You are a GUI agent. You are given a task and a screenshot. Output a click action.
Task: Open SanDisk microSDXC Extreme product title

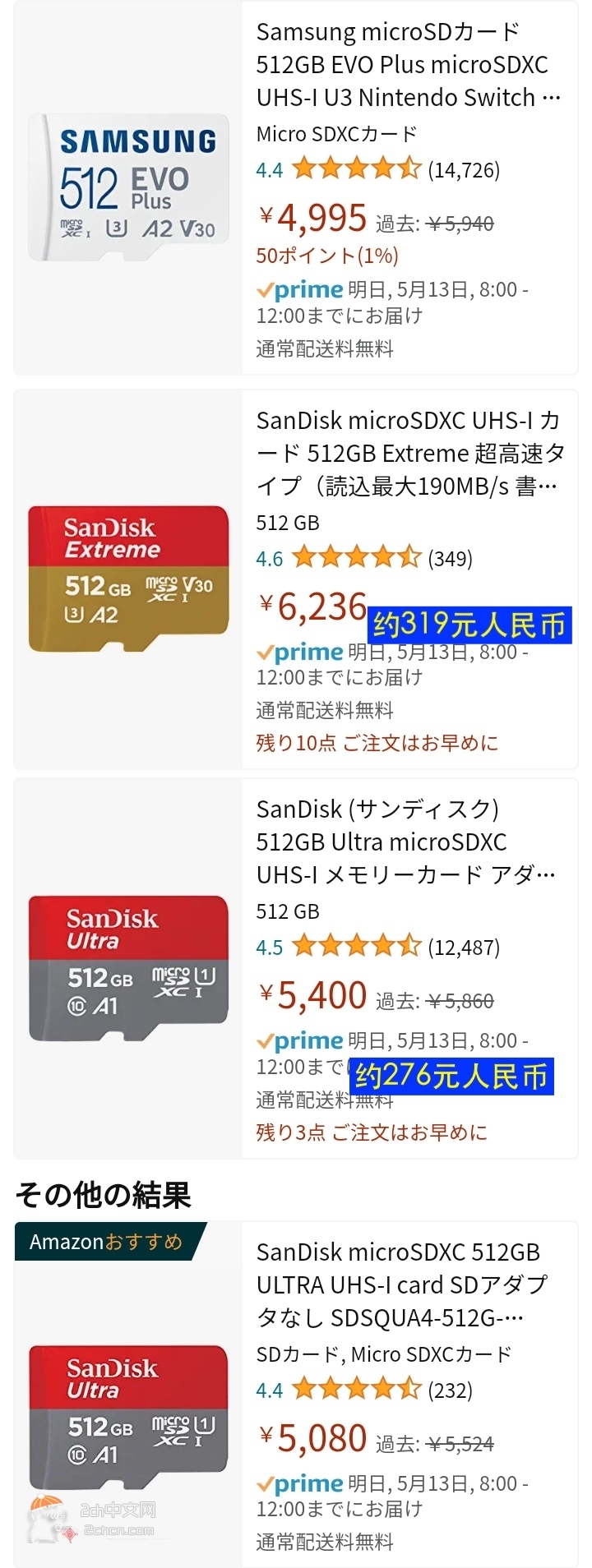coord(409,454)
